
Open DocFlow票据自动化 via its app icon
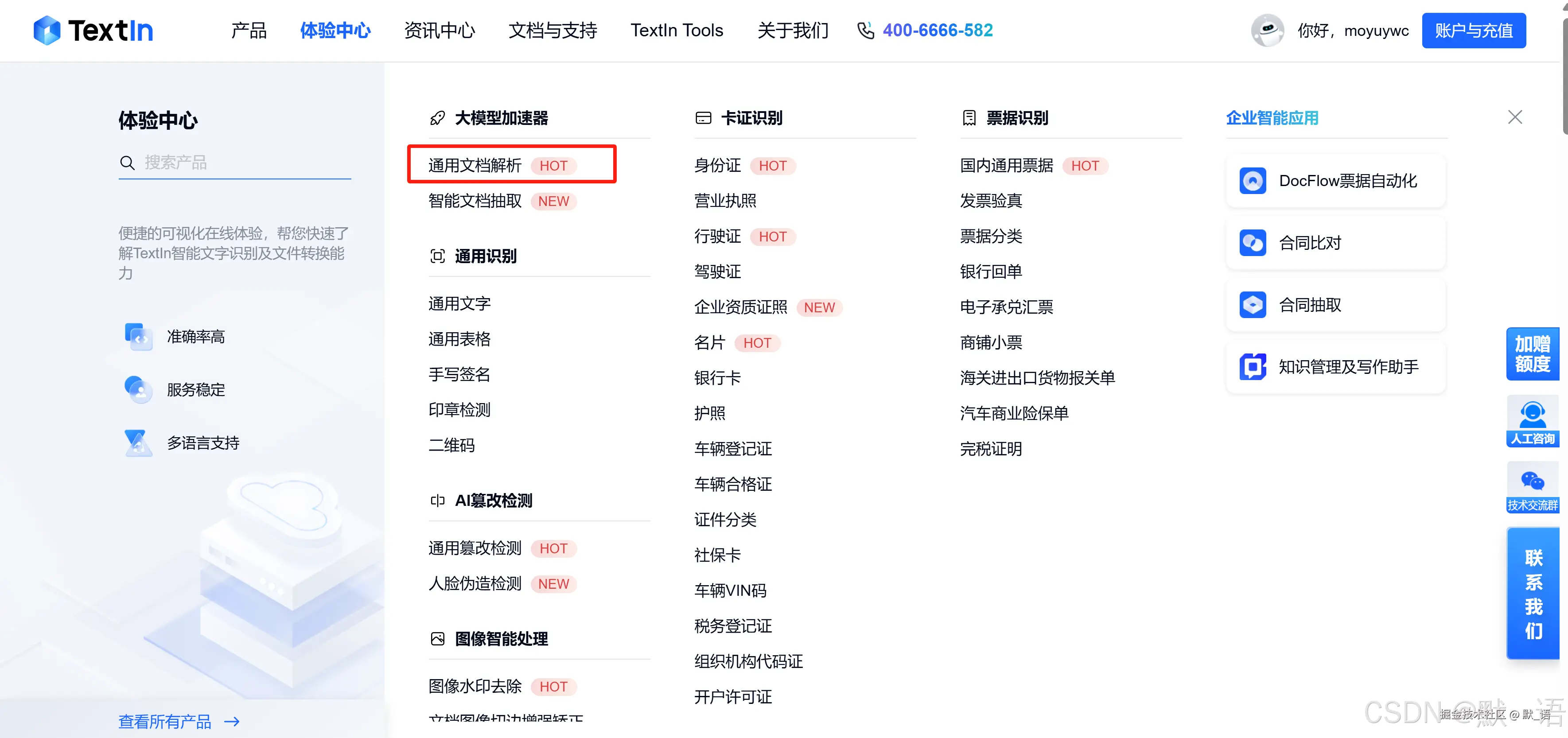(1252, 180)
